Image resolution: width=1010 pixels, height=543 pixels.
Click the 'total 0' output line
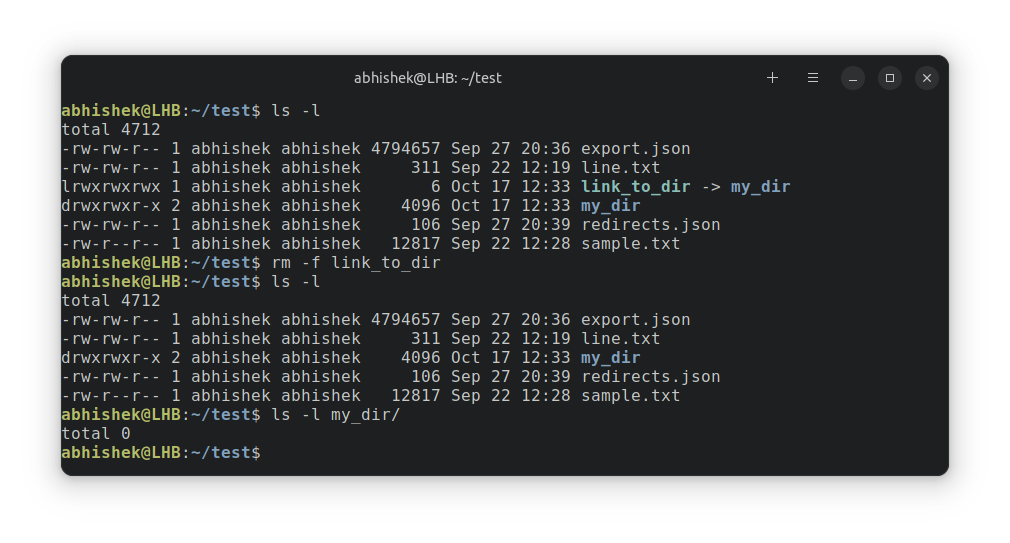pos(96,434)
